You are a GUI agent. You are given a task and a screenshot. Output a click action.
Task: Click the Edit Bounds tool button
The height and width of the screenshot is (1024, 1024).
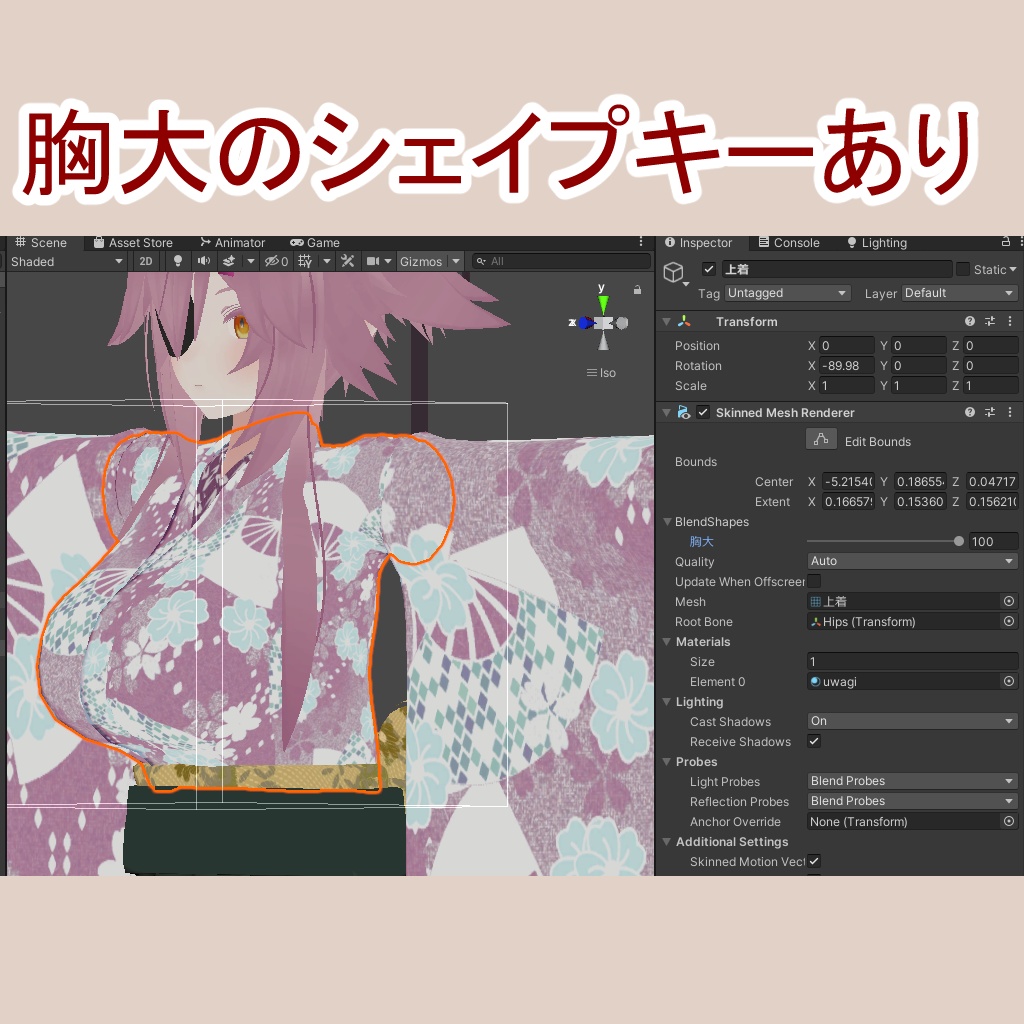click(x=821, y=440)
